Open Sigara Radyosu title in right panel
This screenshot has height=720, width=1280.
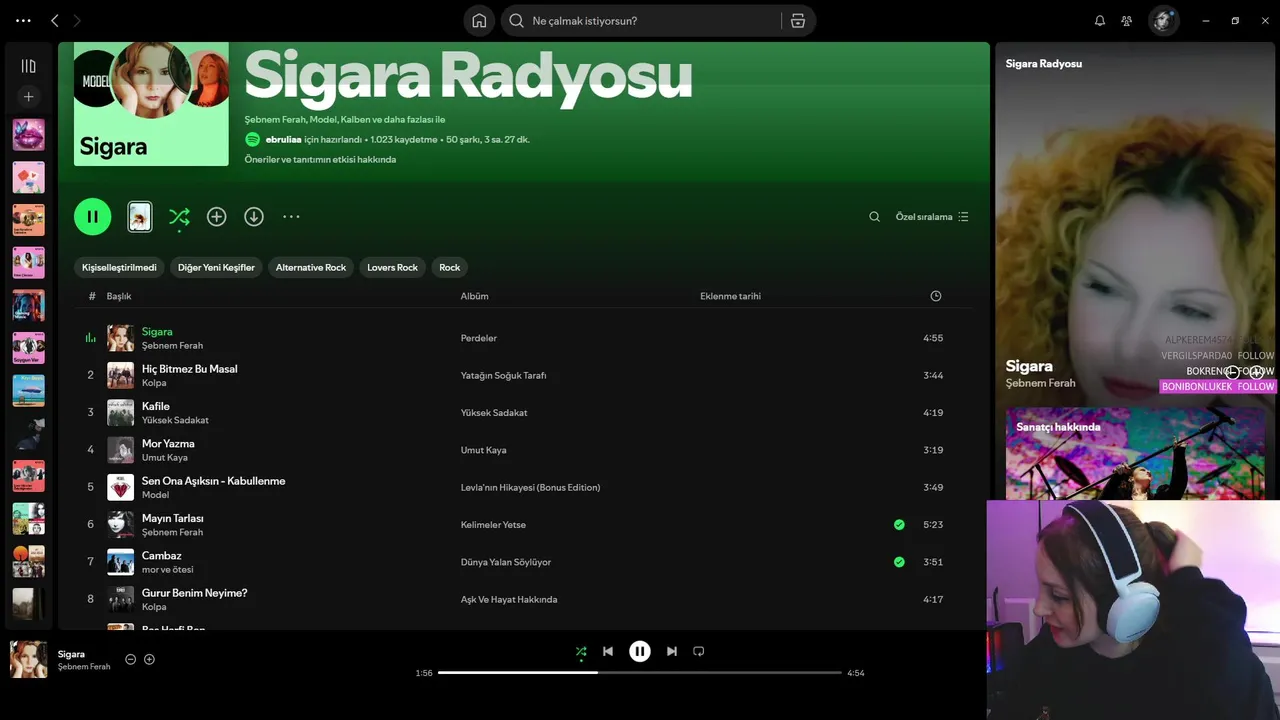[1043, 64]
